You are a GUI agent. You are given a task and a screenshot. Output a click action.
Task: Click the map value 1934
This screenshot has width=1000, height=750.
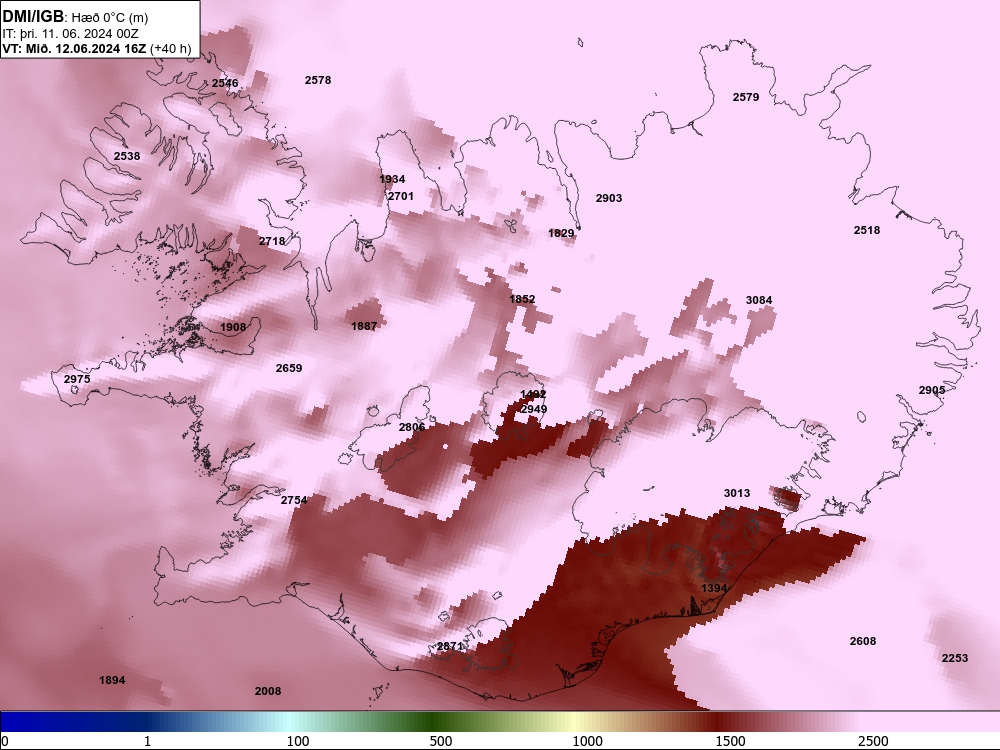pyautogui.click(x=392, y=179)
